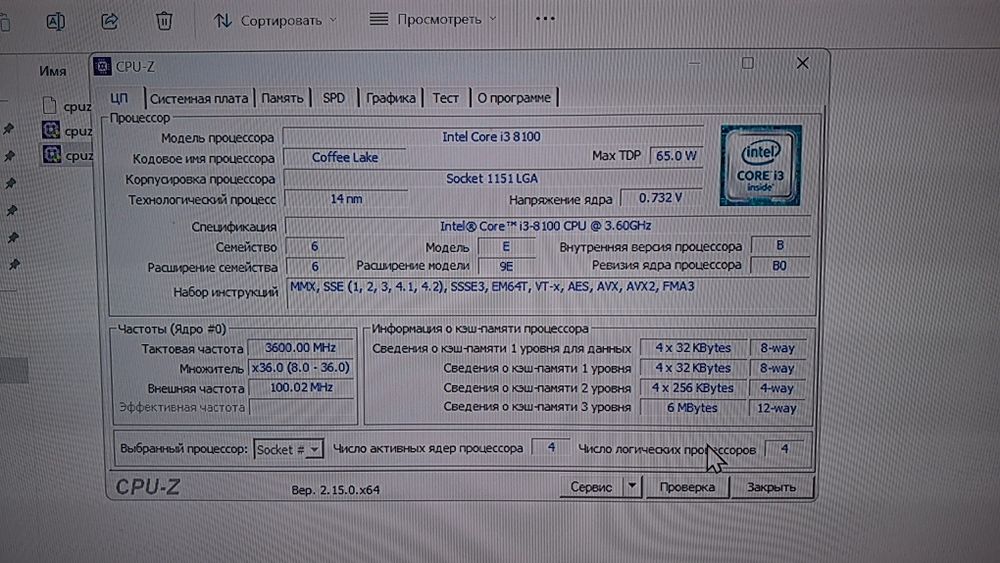This screenshot has width=1000, height=563.
Task: Click the Socket 1151 LGA value
Action: point(492,179)
